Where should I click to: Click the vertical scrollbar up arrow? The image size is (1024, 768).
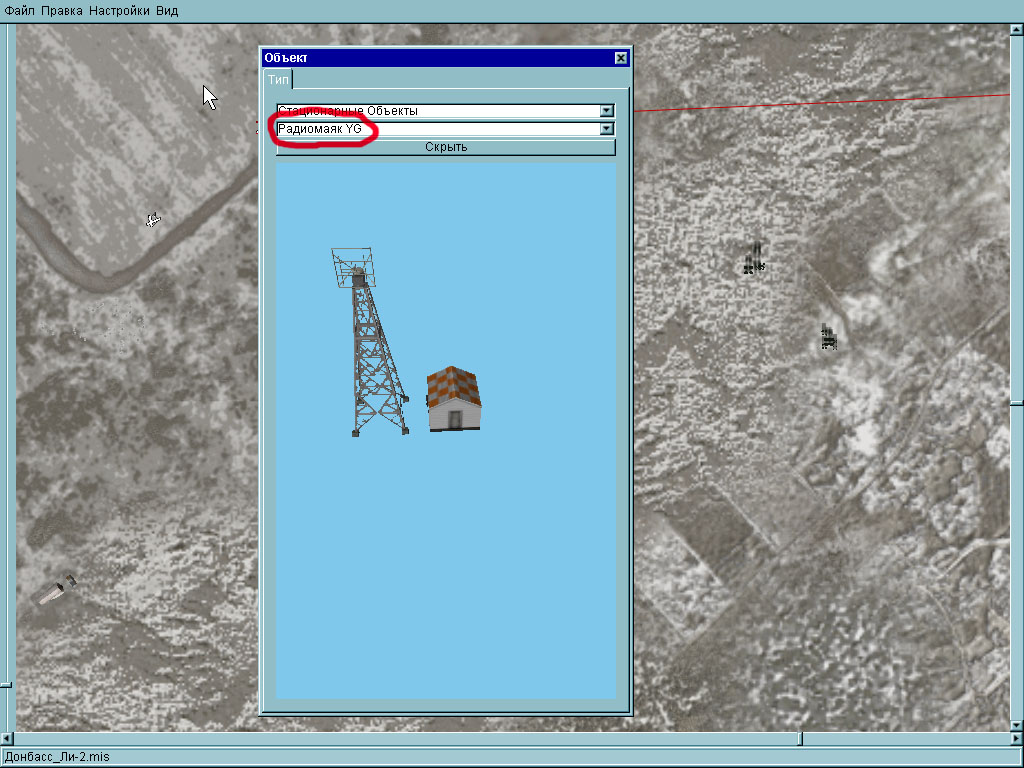tap(1017, 30)
